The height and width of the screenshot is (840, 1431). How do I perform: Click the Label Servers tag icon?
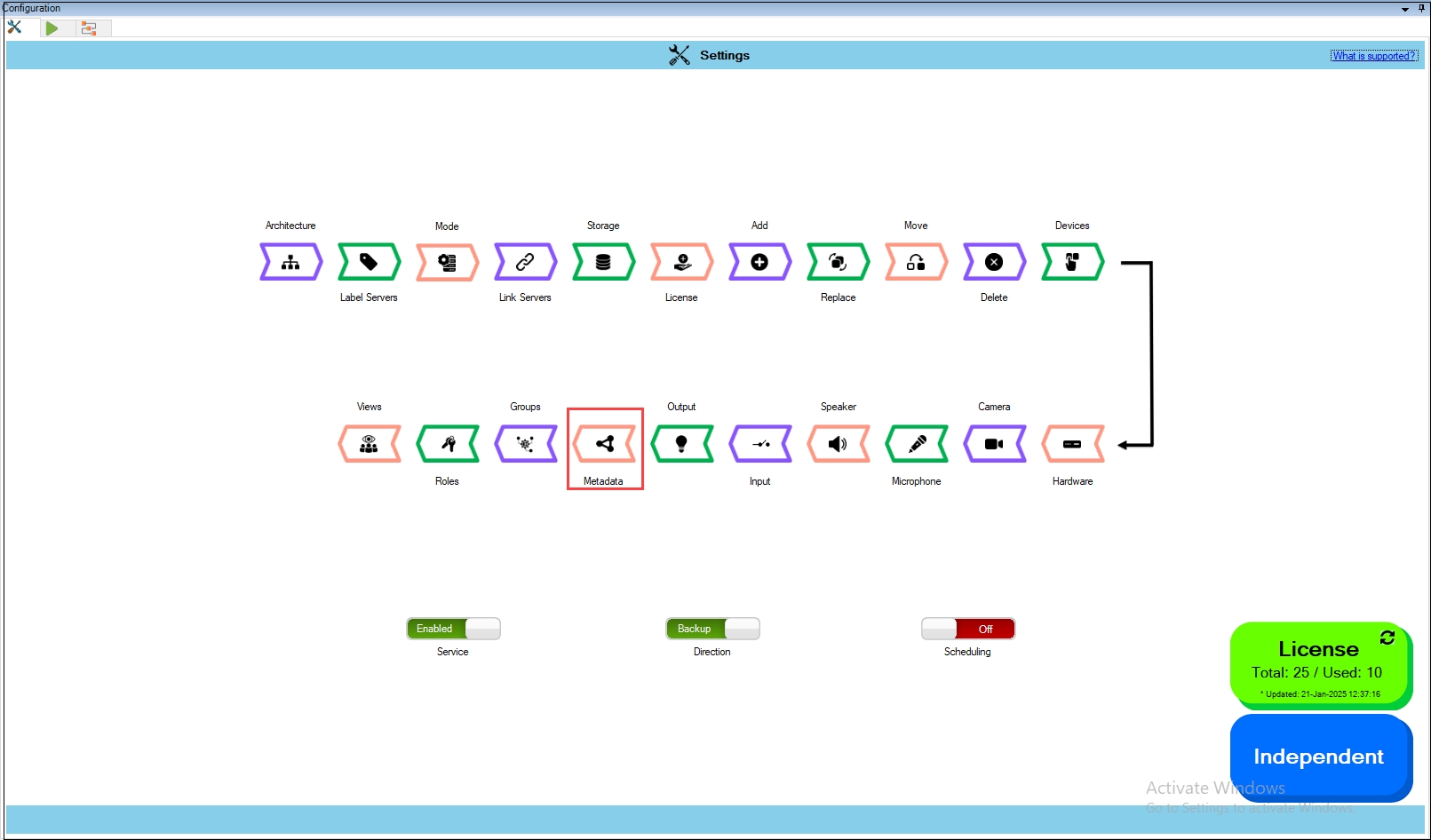click(x=369, y=262)
